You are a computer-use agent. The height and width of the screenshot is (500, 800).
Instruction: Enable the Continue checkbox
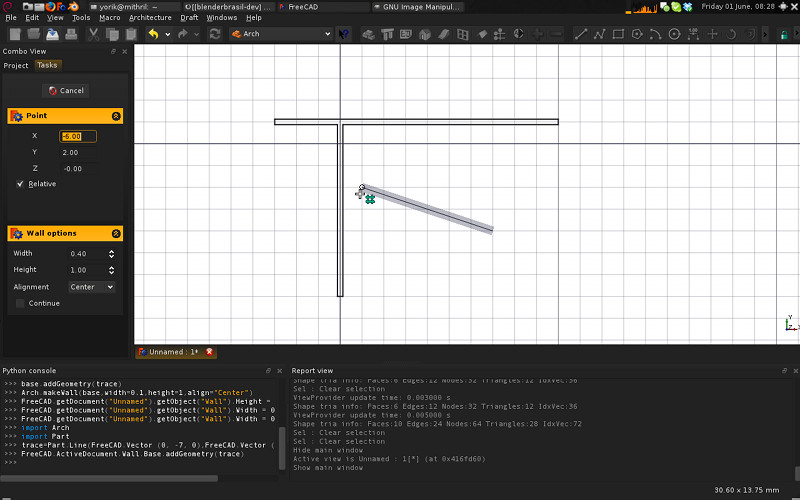pyautogui.click(x=20, y=303)
